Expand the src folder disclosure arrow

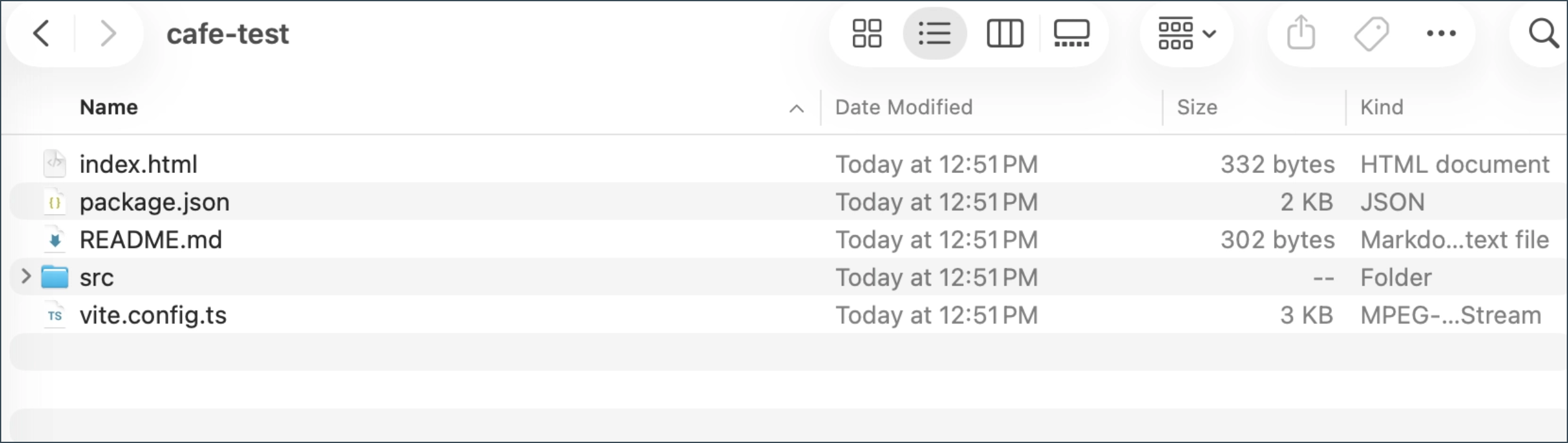[26, 277]
